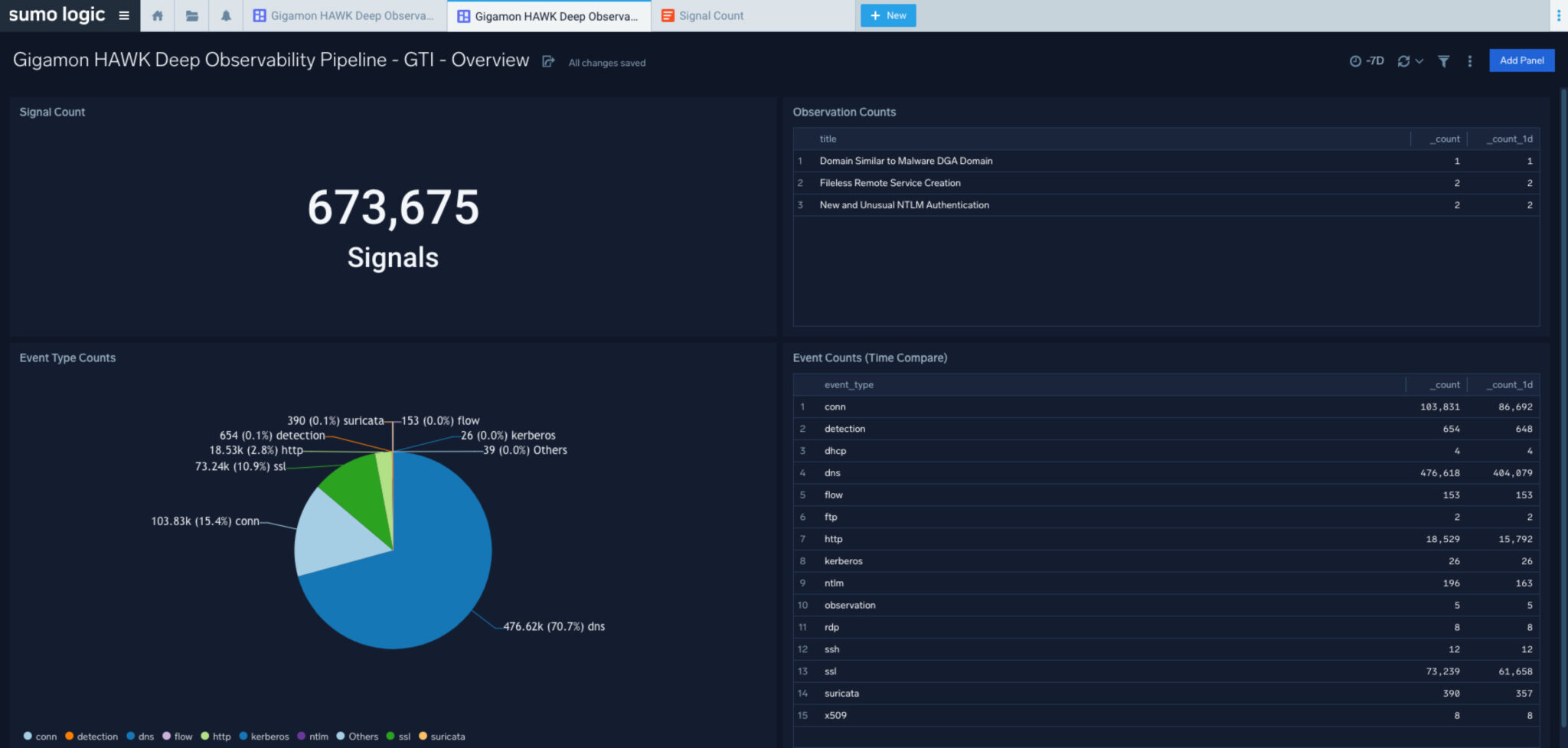This screenshot has width=1568, height=748.
Task: Click the Add Panel button
Action: coord(1521,60)
